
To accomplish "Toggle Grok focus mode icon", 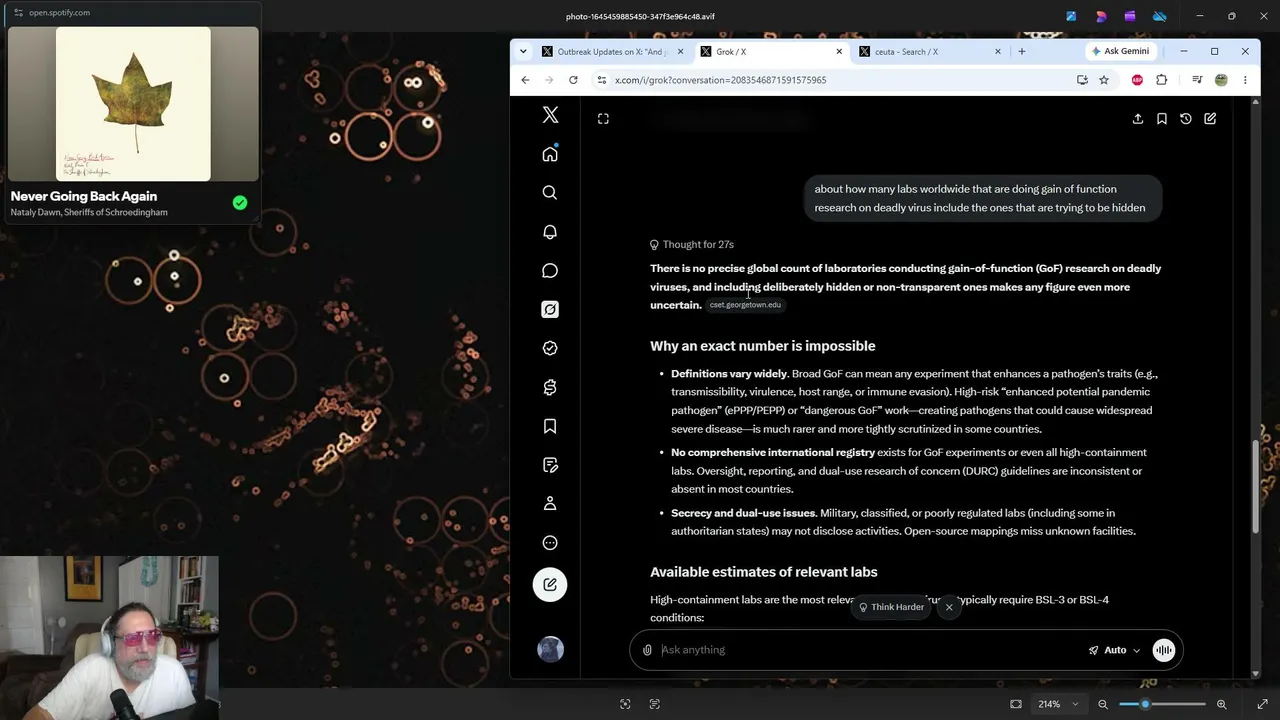I will click(x=603, y=119).
